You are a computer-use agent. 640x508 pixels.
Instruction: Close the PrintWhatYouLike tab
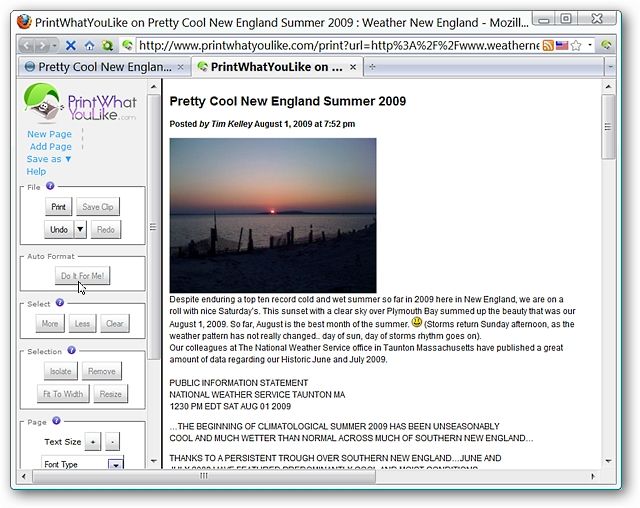[353, 67]
